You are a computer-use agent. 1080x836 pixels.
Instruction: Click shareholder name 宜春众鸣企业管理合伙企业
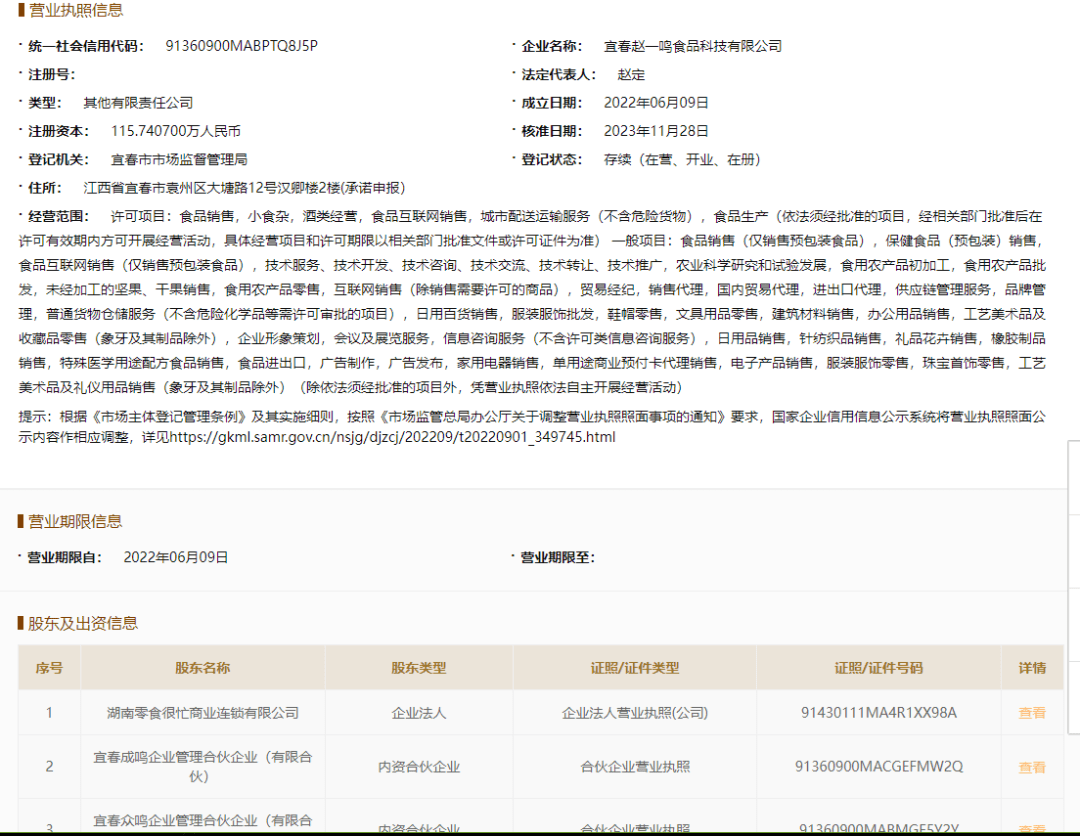(x=202, y=821)
